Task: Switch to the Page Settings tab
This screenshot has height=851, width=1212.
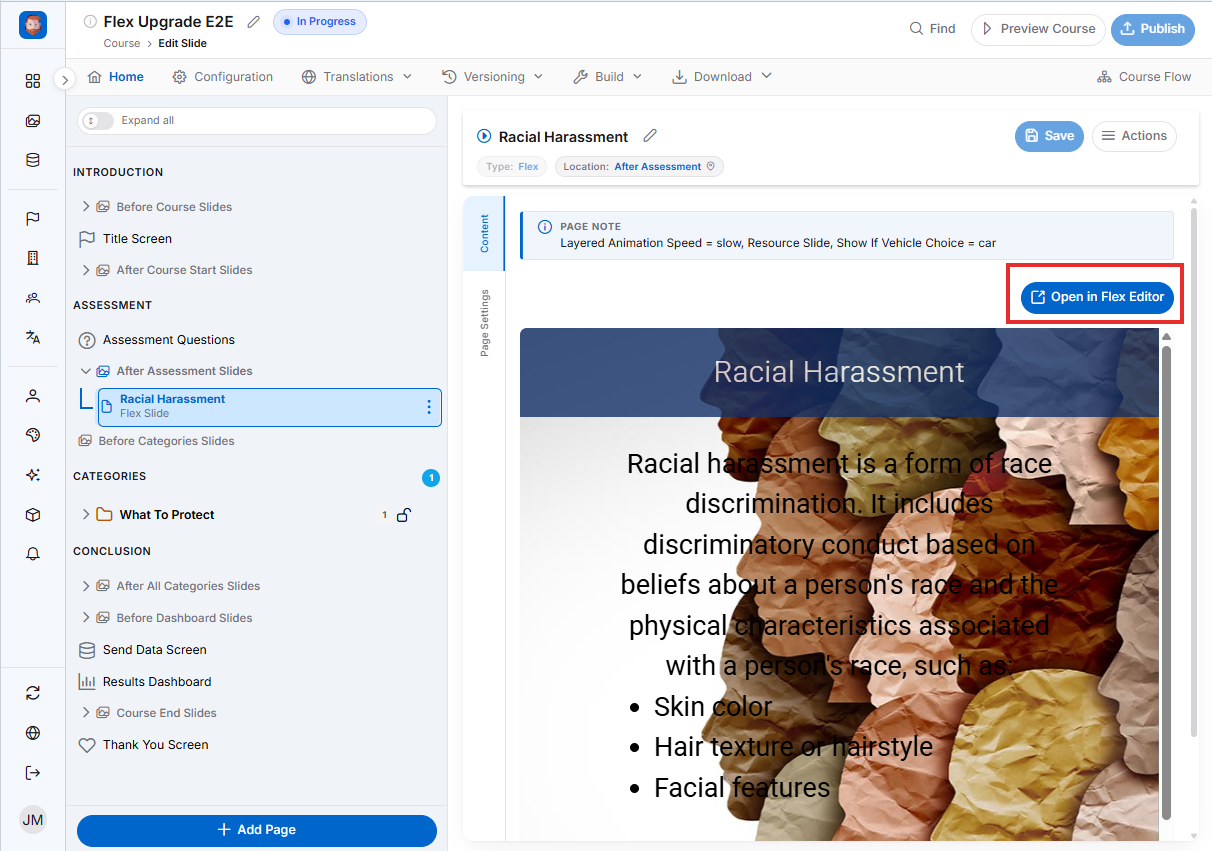Action: [485, 323]
